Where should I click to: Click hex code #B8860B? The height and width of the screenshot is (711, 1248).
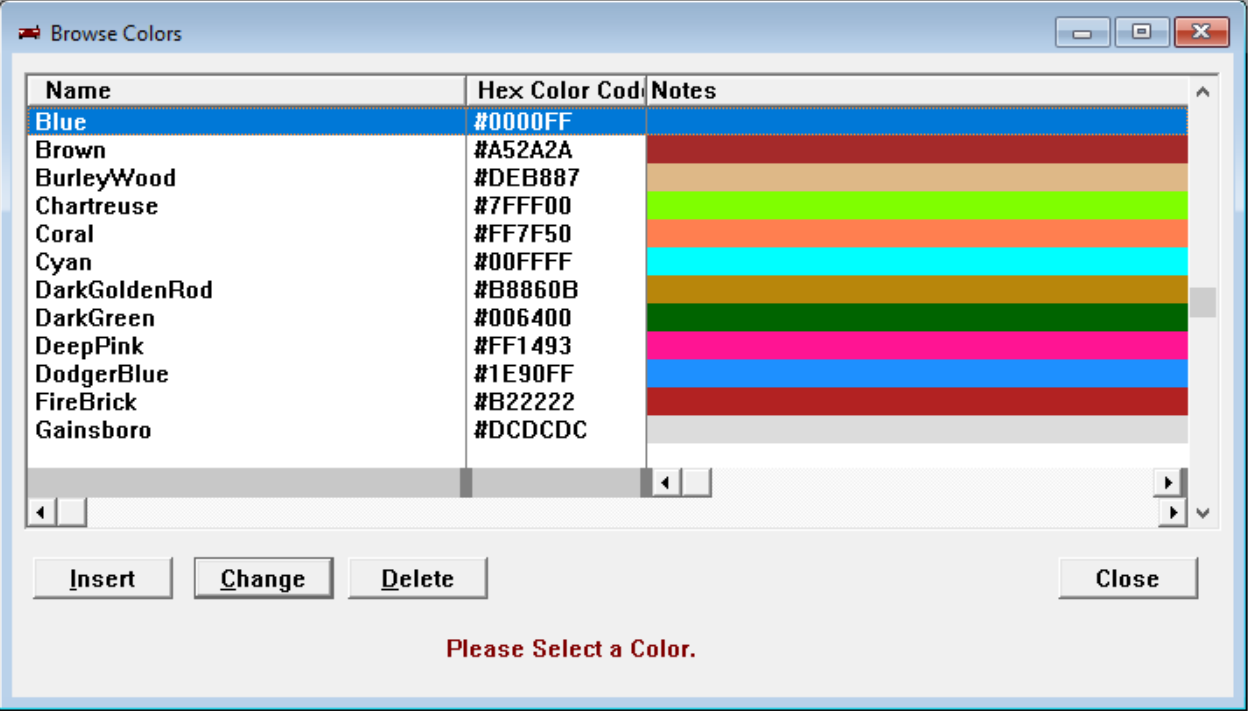click(x=525, y=290)
